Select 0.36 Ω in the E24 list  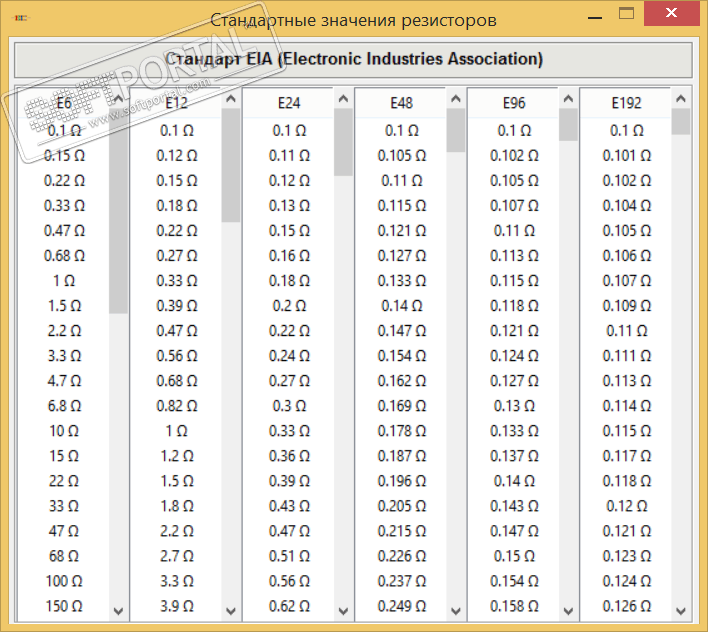pos(289,456)
